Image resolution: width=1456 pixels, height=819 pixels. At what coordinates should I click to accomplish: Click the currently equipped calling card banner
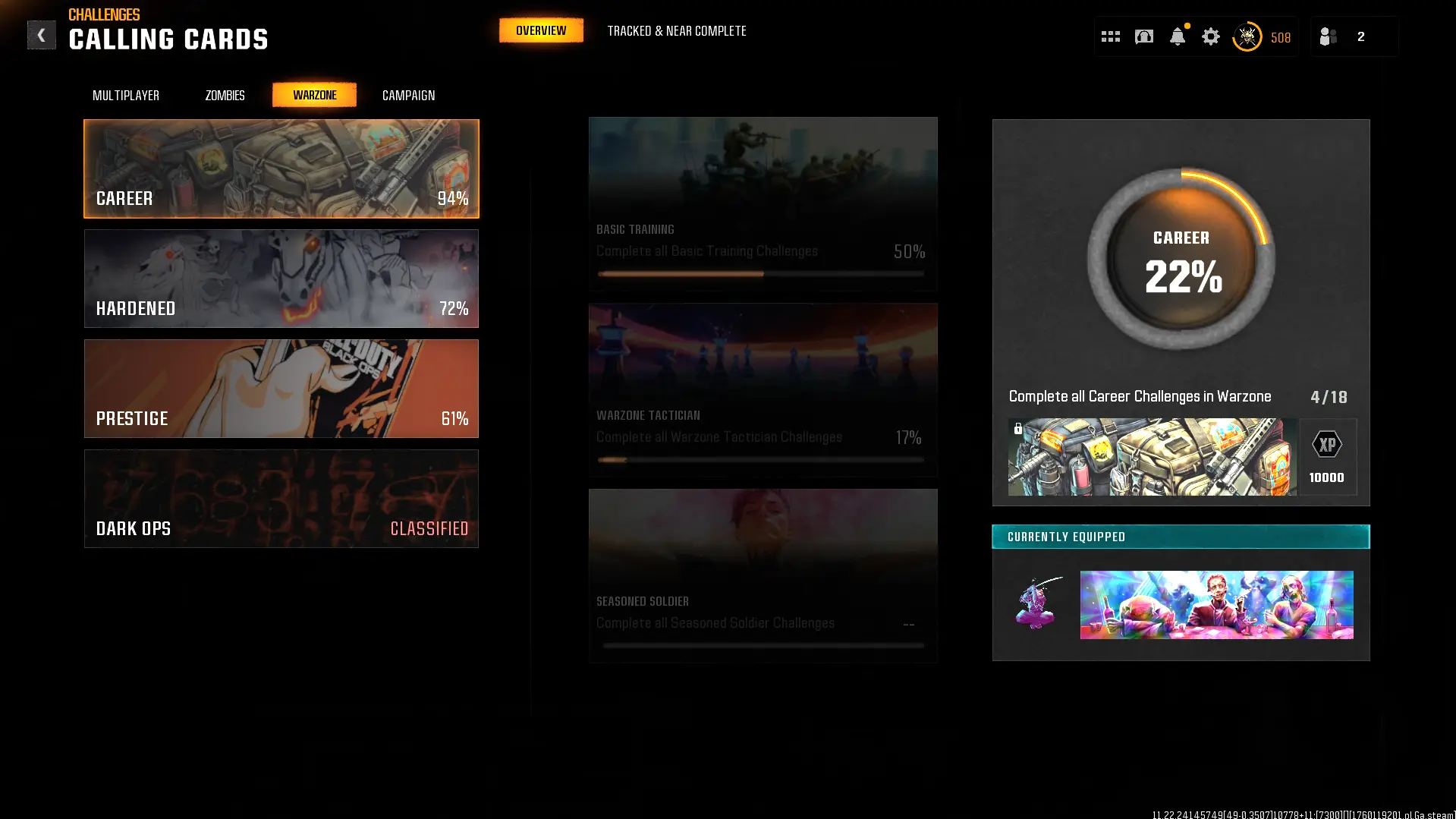coord(1217,605)
